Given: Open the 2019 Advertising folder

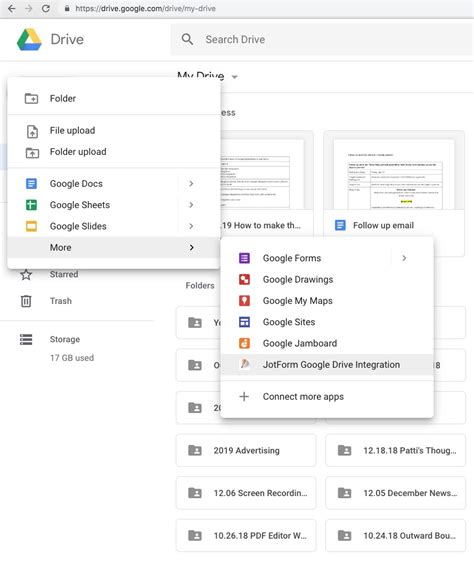Looking at the screenshot, I should [x=246, y=450].
